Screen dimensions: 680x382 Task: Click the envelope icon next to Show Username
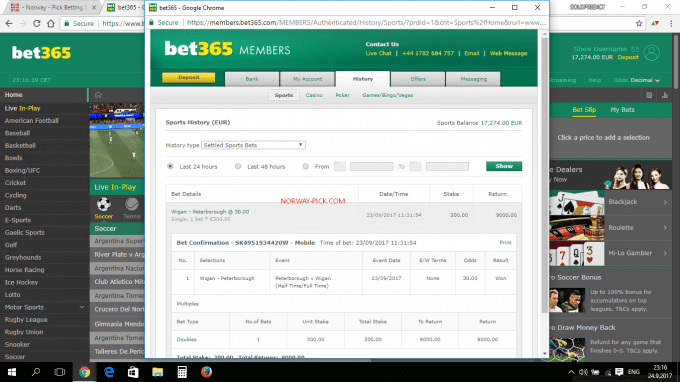point(635,49)
